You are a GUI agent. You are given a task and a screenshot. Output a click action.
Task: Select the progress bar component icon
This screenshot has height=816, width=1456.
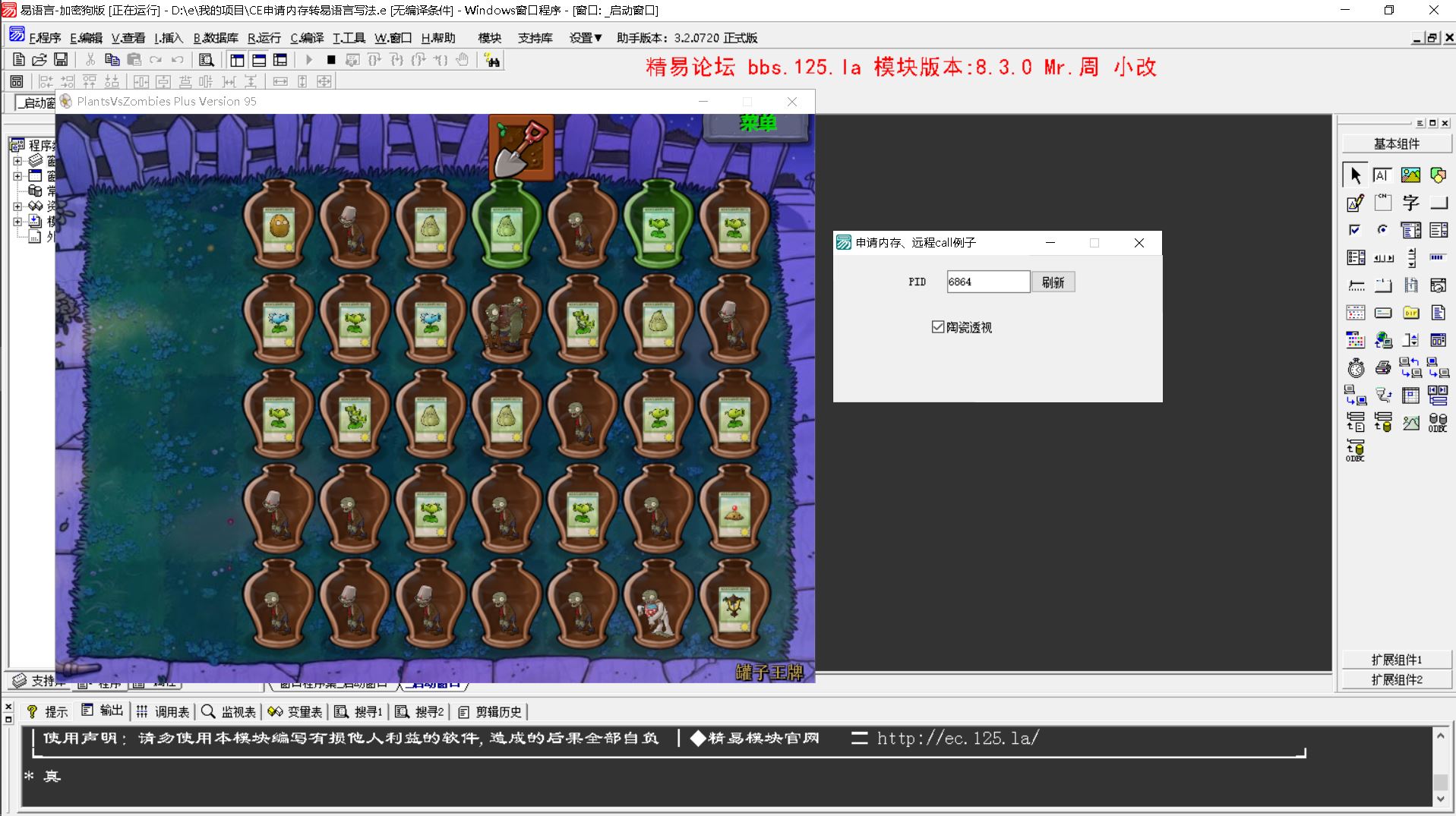(1438, 257)
